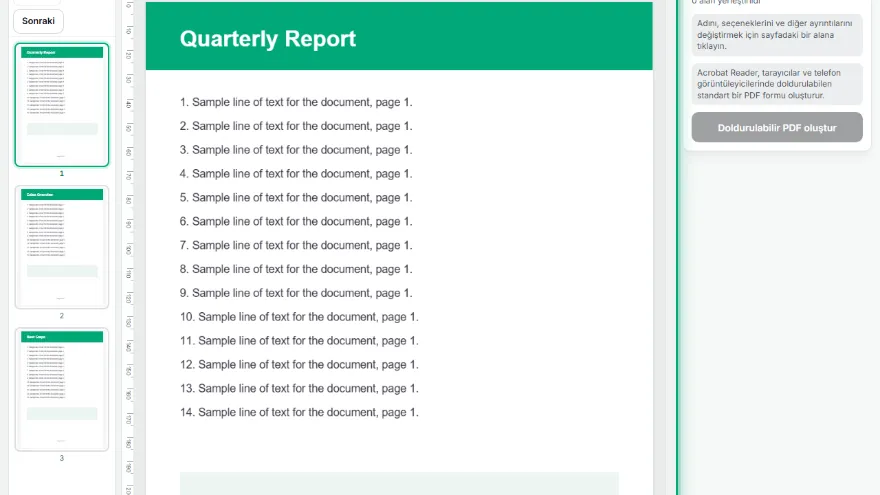Screen dimensions: 880x495
Task: Open page 2 thumbnail
Action: (x=62, y=247)
